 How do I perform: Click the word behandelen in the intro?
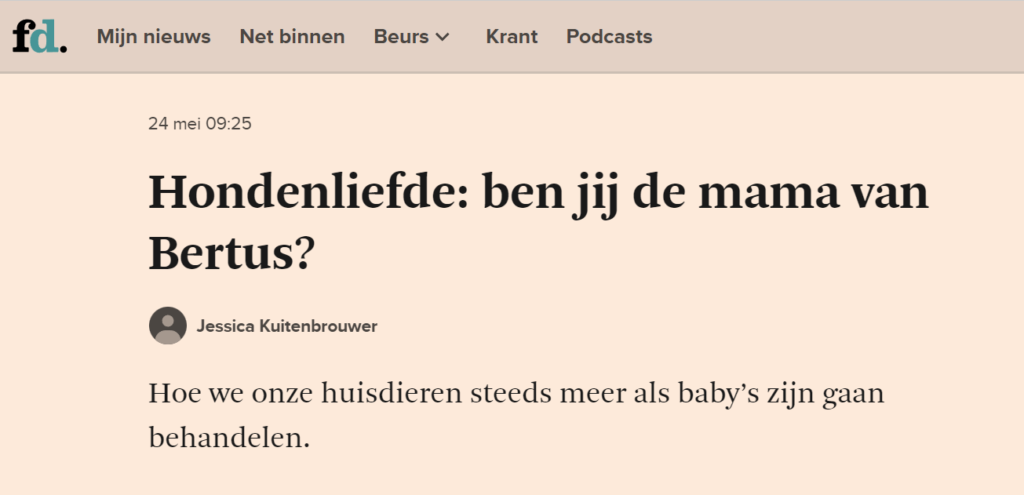click(229, 438)
